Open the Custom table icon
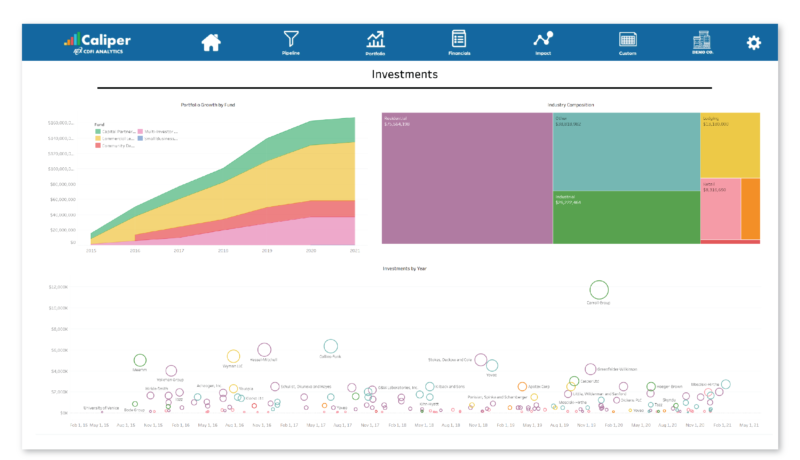800x460 pixels. click(628, 42)
